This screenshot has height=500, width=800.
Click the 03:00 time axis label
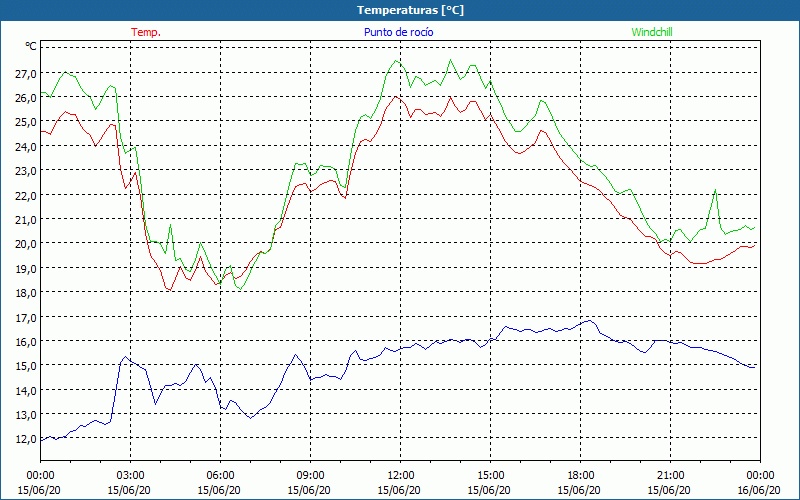point(130,476)
